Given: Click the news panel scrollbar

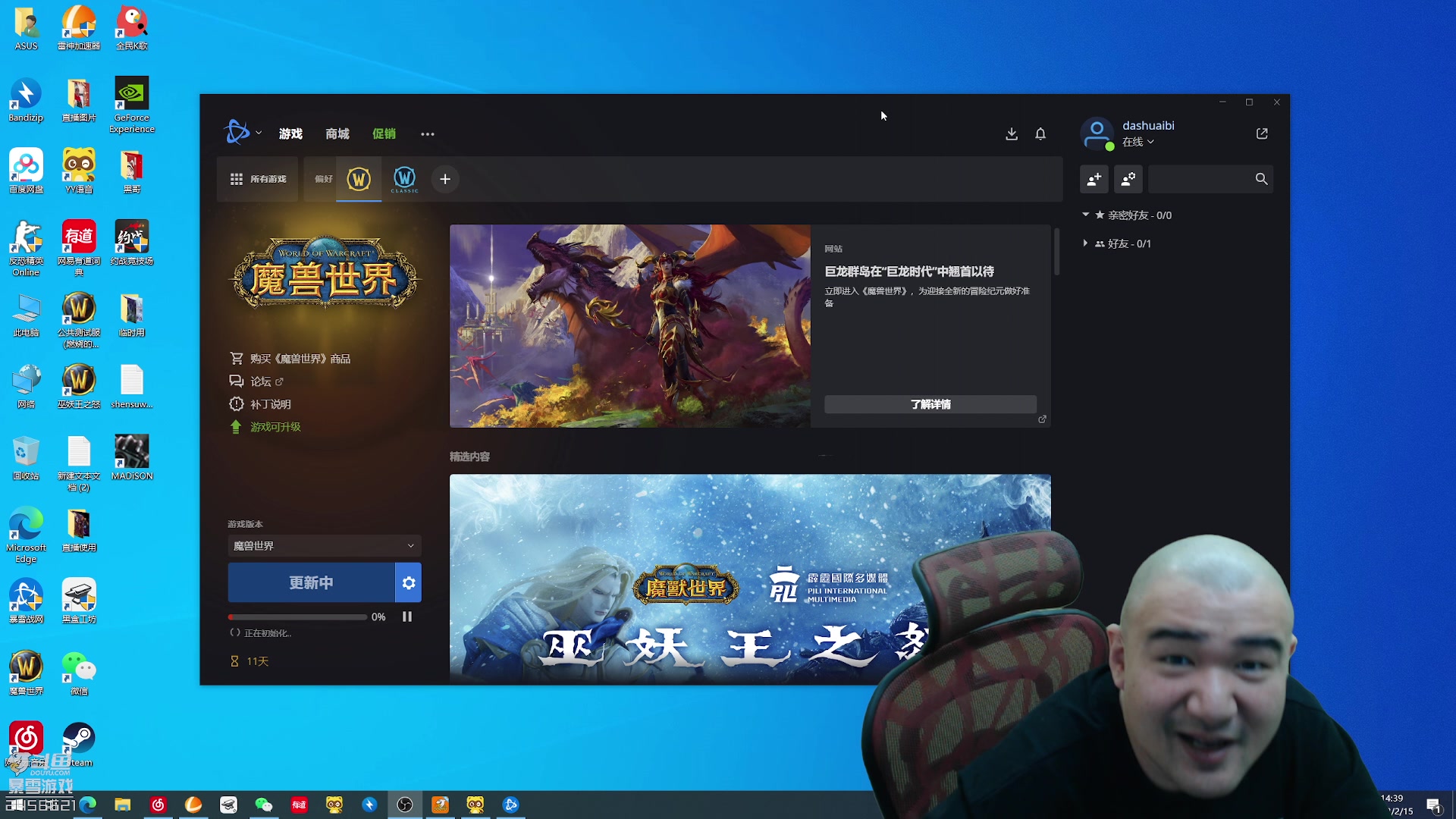Looking at the screenshot, I should click(x=1056, y=251).
